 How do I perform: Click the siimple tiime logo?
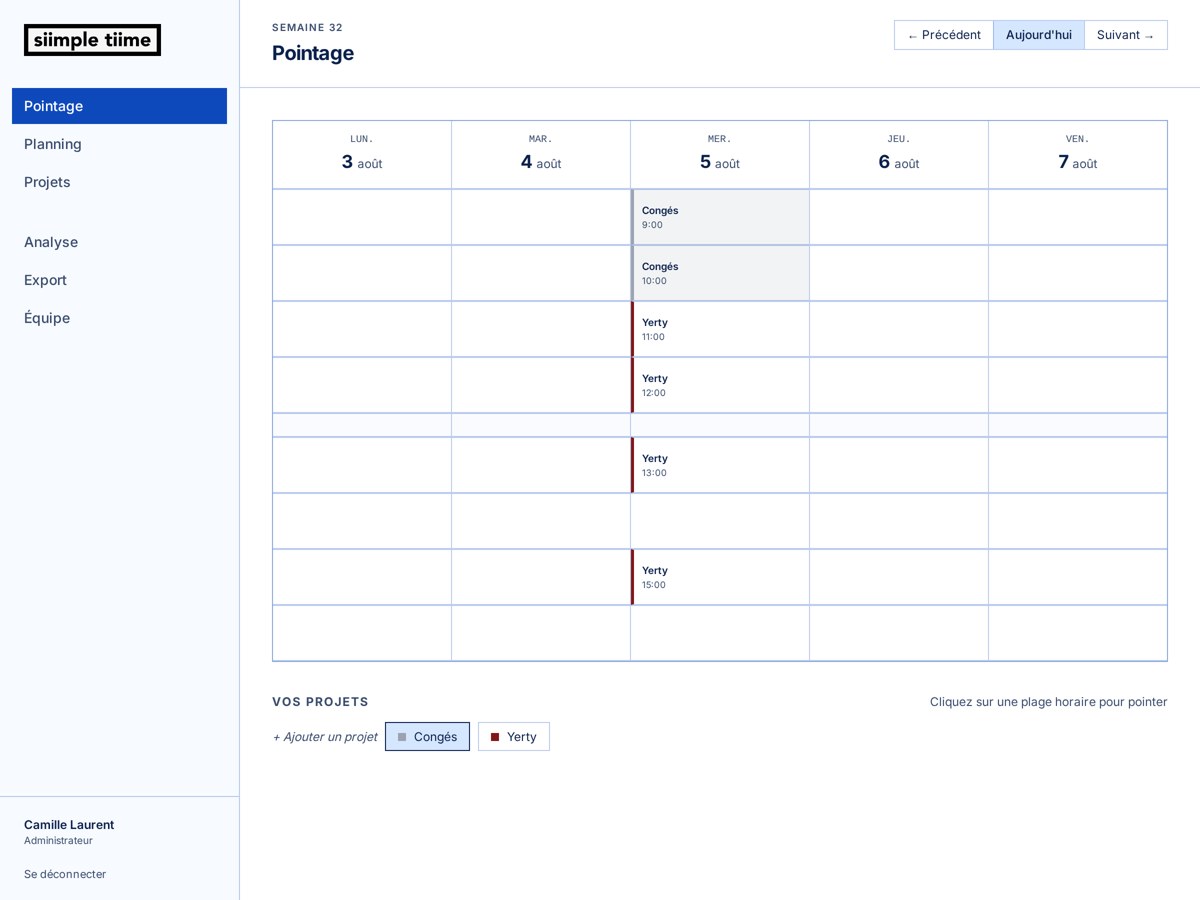92,40
